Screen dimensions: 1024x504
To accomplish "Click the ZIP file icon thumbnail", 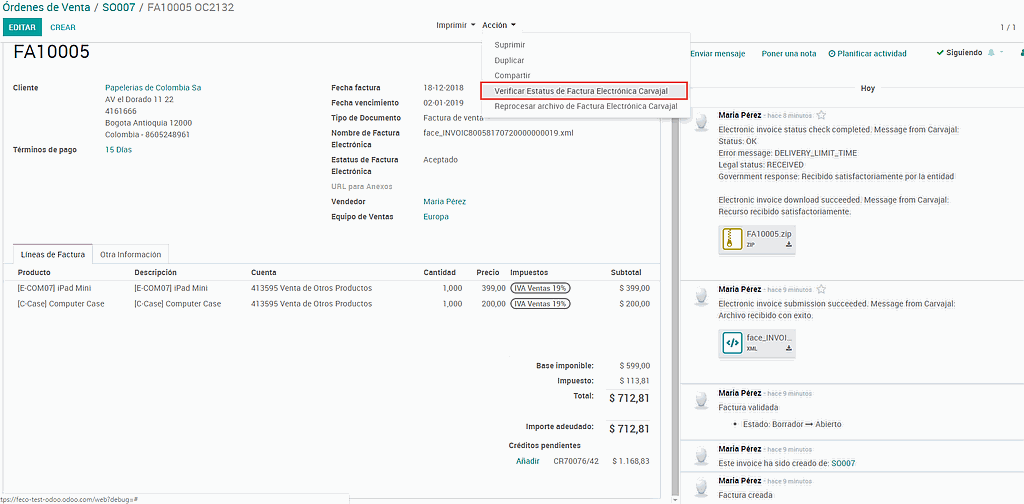I will tap(732, 240).
